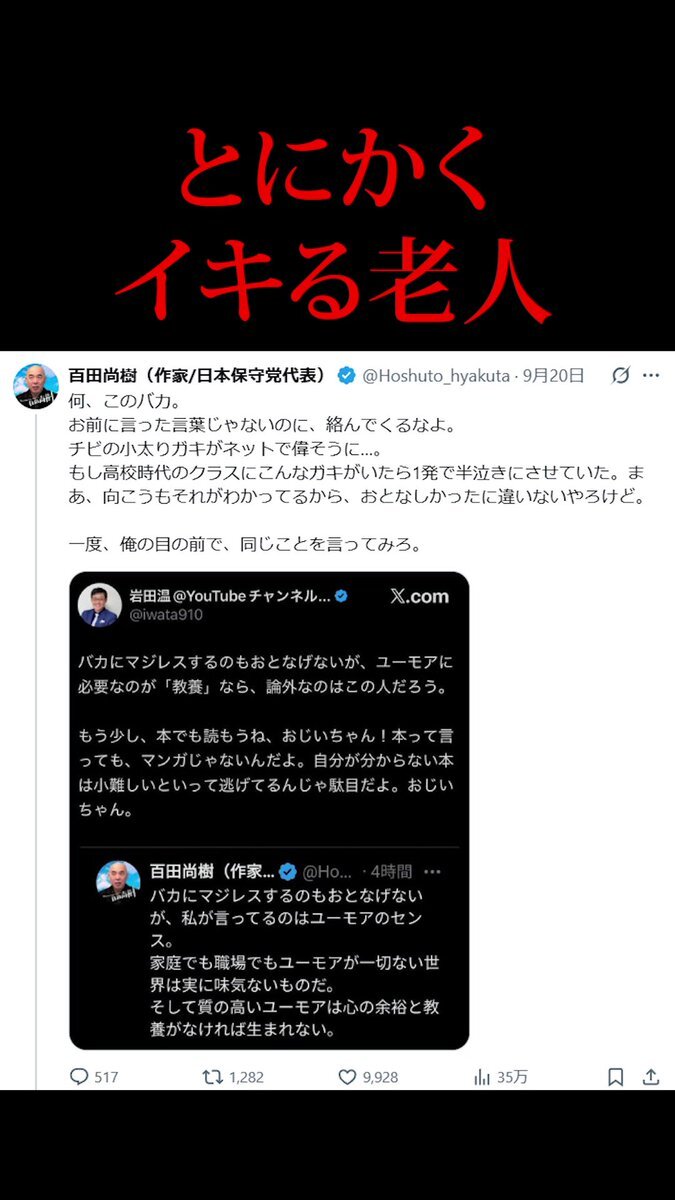Click the 1,282 repost count
Image resolution: width=675 pixels, height=1200 pixels.
click(x=246, y=1077)
